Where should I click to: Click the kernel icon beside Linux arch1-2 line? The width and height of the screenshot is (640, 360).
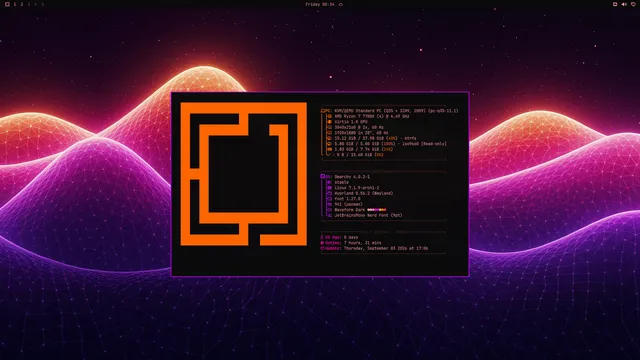coord(329,188)
